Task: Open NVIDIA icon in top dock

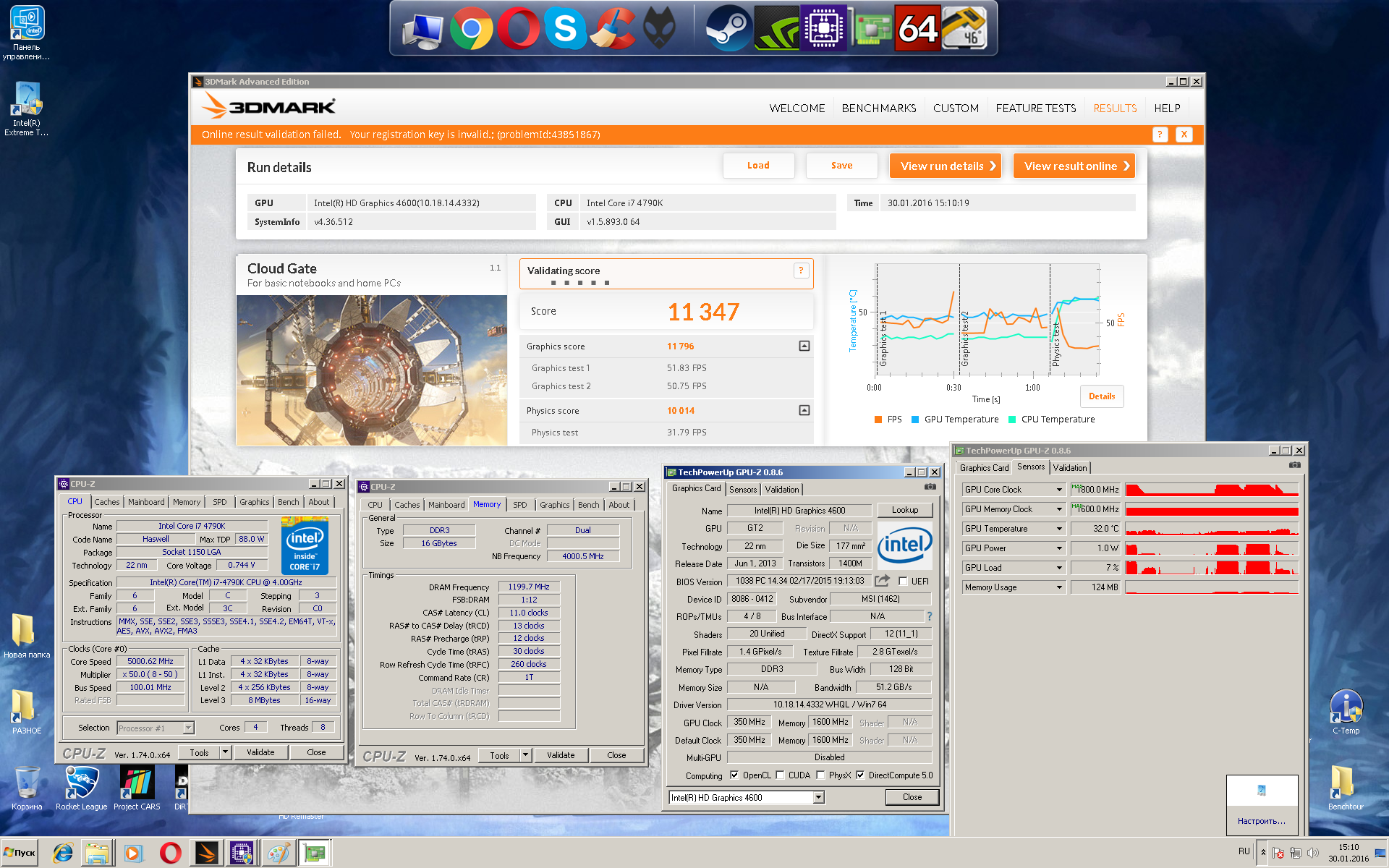Action: point(776,29)
